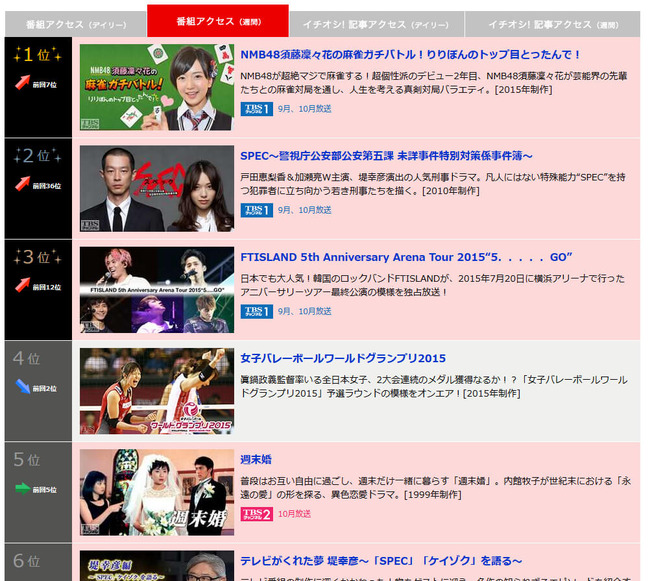Click the red up arrow beside 前回12位
Image resolution: width=650 pixels, height=581 pixels.
22,284
